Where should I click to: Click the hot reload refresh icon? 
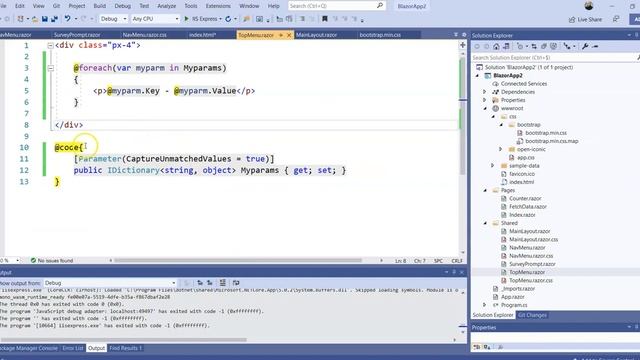tap(228, 19)
